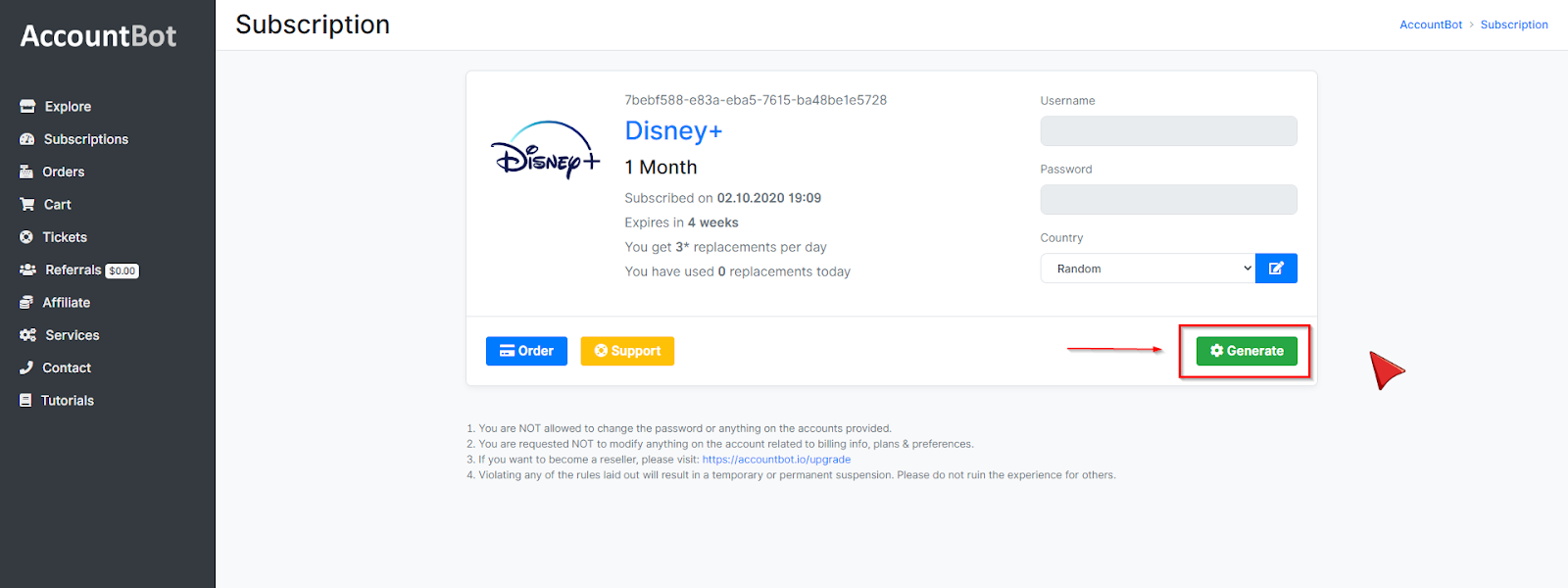Open the Tutorials page
The height and width of the screenshot is (588, 1568).
coord(68,400)
